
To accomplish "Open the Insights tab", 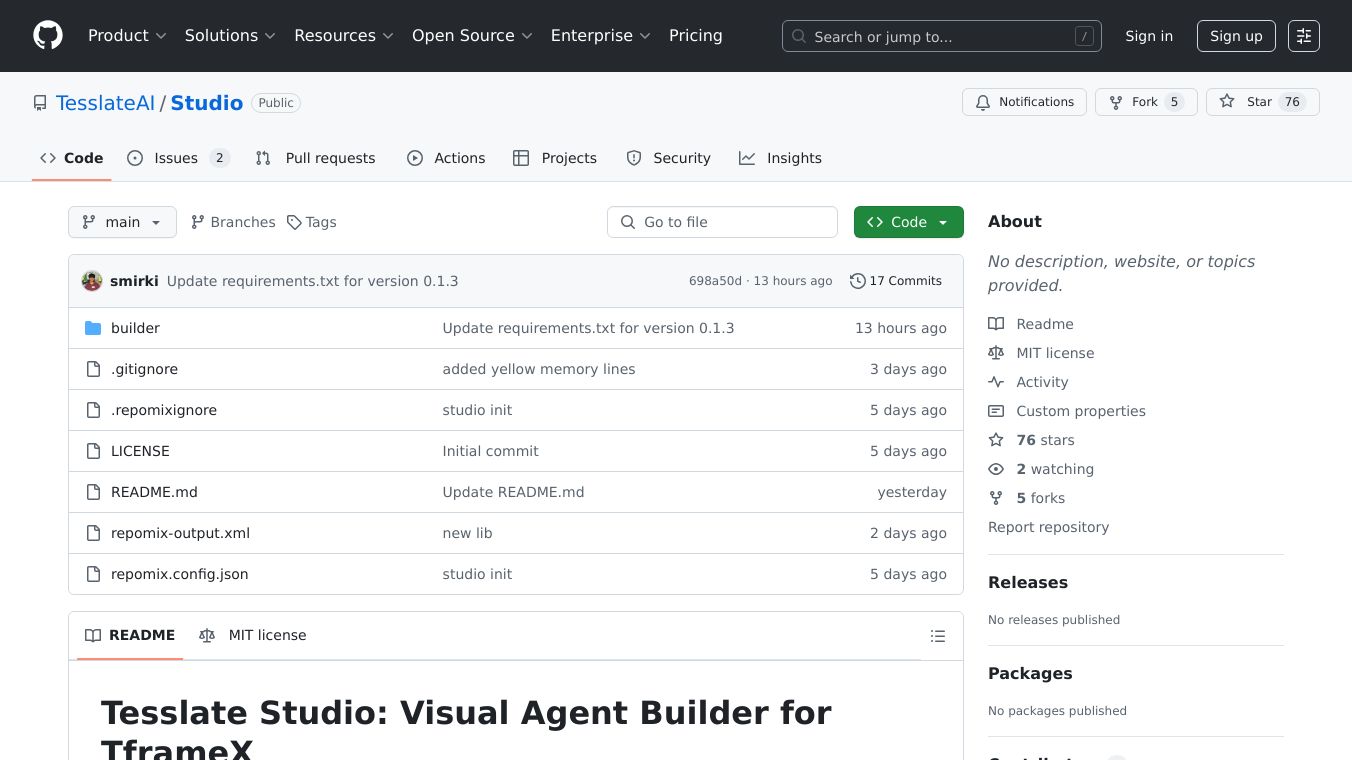I will coord(780,158).
